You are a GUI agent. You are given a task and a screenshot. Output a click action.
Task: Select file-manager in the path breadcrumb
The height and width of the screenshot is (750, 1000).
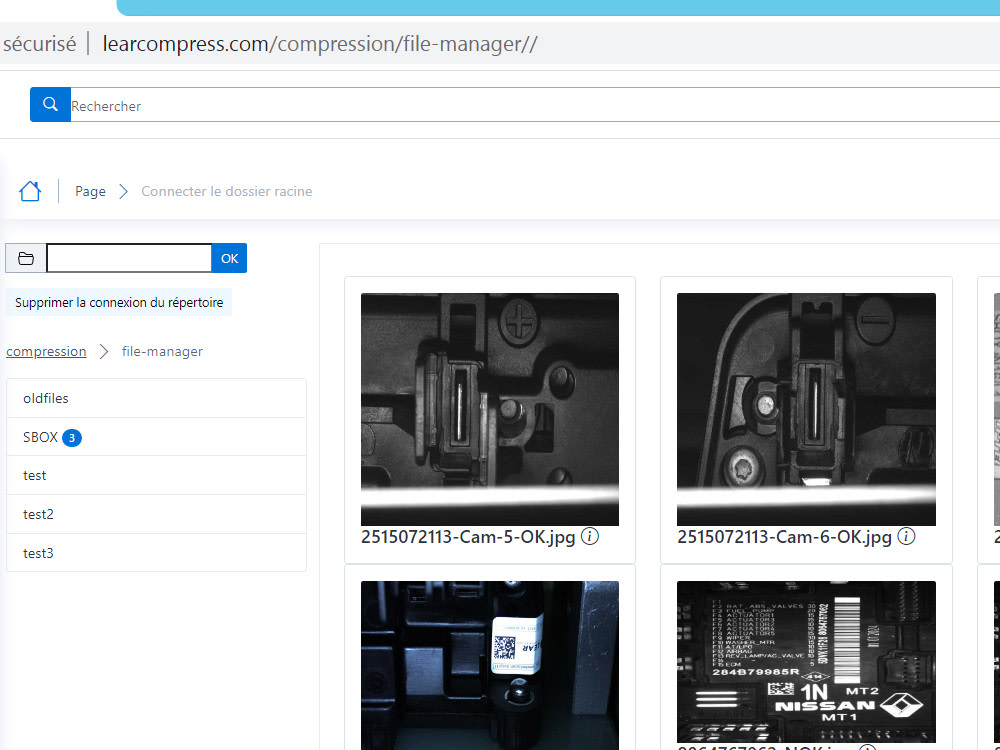click(162, 351)
